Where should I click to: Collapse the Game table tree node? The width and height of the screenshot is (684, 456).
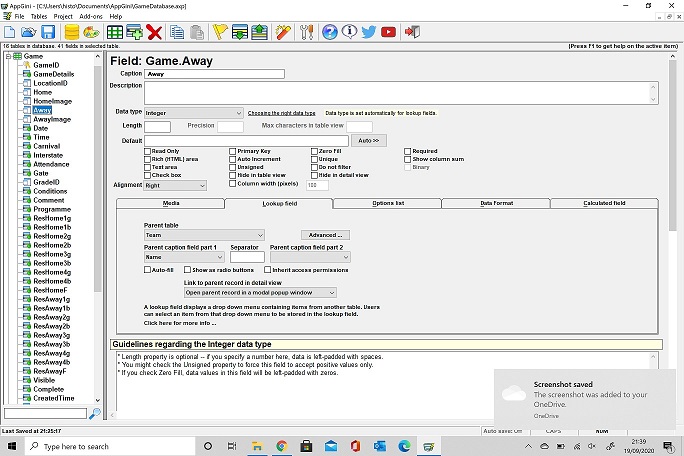click(x=8, y=56)
